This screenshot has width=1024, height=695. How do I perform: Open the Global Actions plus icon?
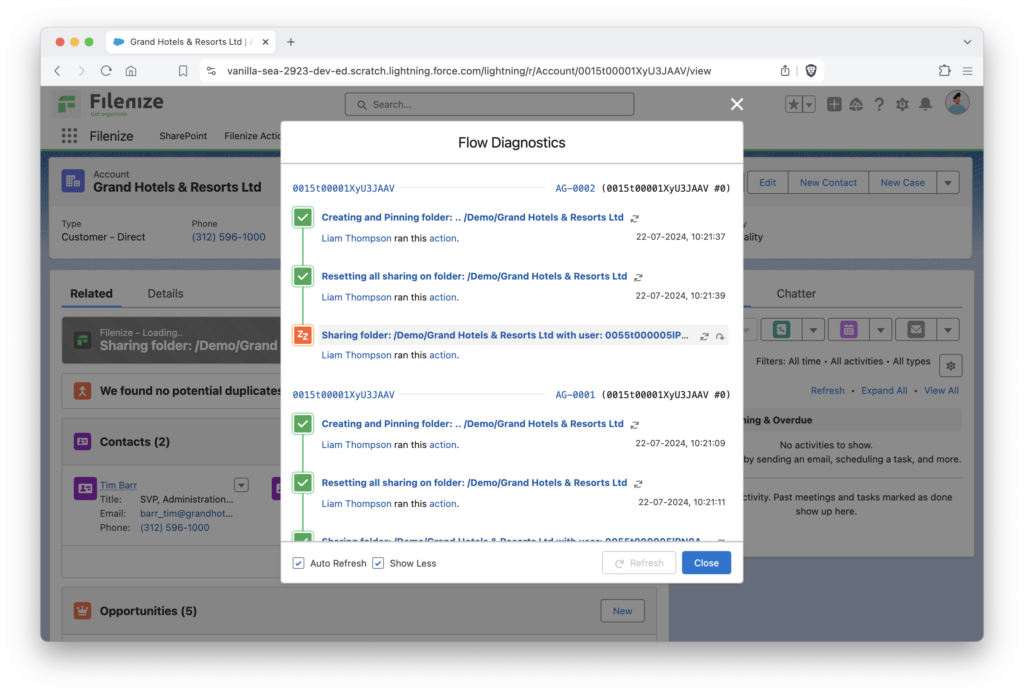[x=834, y=104]
